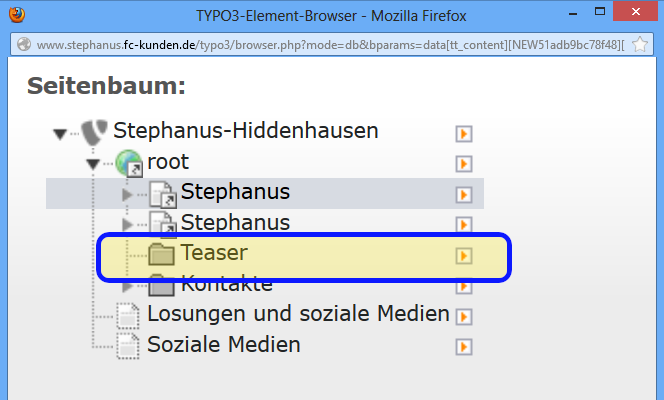
Task: Click orange arrow next to highlighted Stephanus
Action: tap(464, 195)
